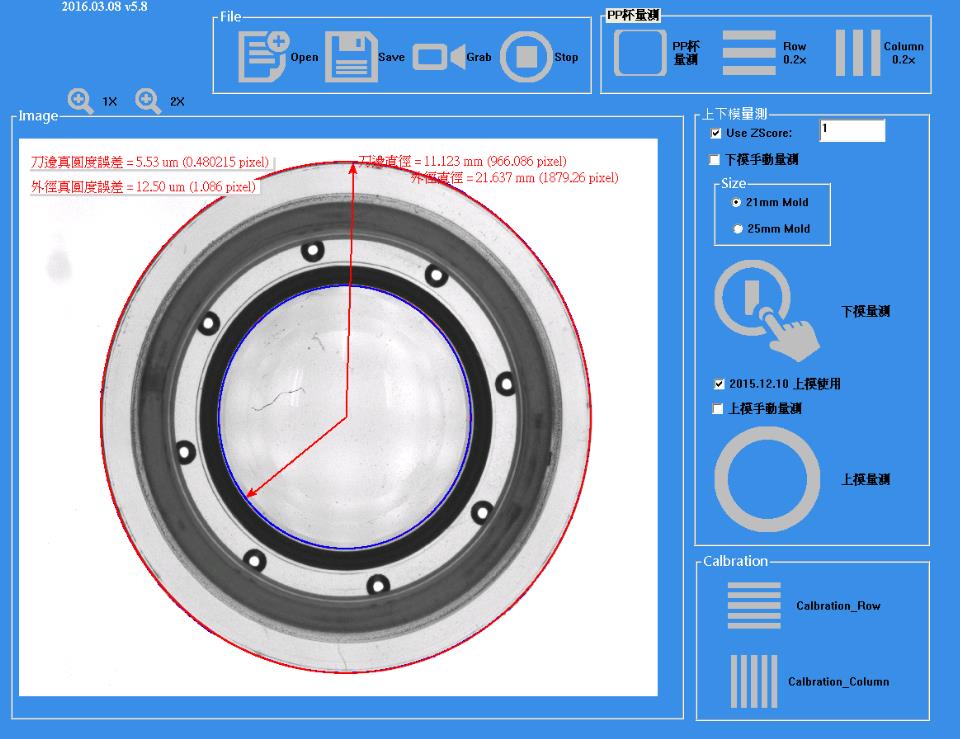
Task: Click the PP杯量測 square icon
Action: tap(640, 53)
